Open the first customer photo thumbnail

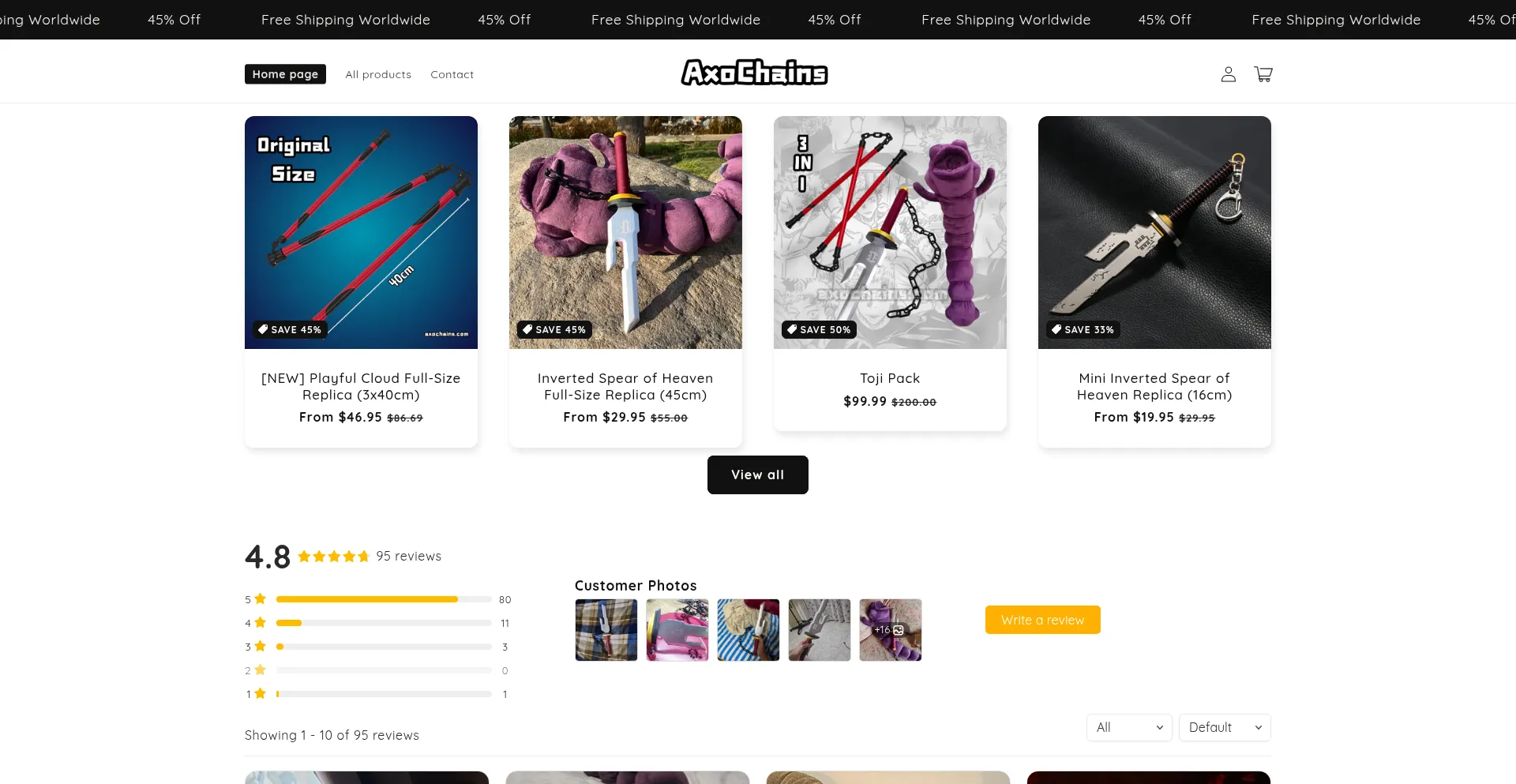coord(606,630)
